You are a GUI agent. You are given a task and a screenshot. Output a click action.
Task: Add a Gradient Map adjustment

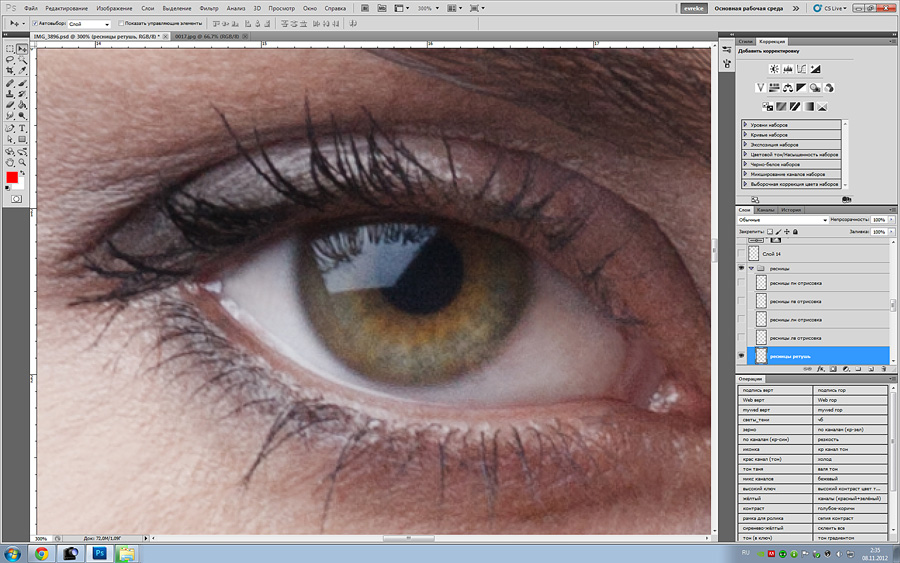pos(809,107)
